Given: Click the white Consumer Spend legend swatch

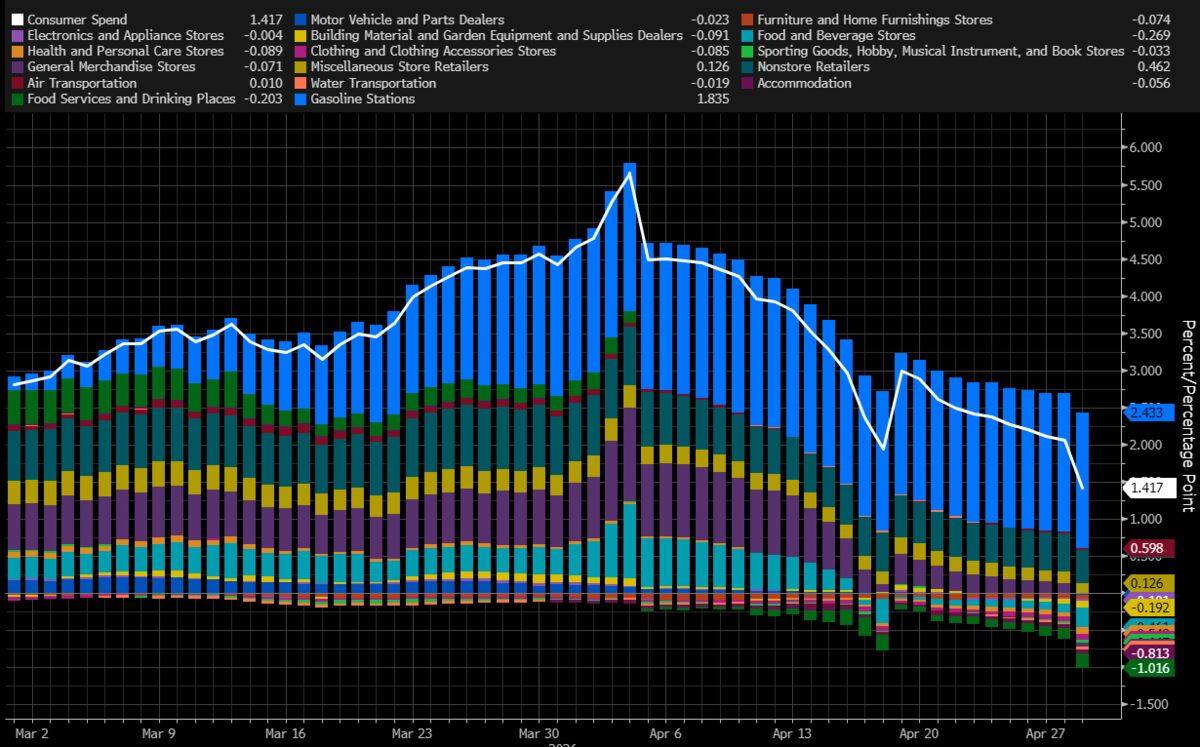Looking at the screenshot, I should click(17, 20).
